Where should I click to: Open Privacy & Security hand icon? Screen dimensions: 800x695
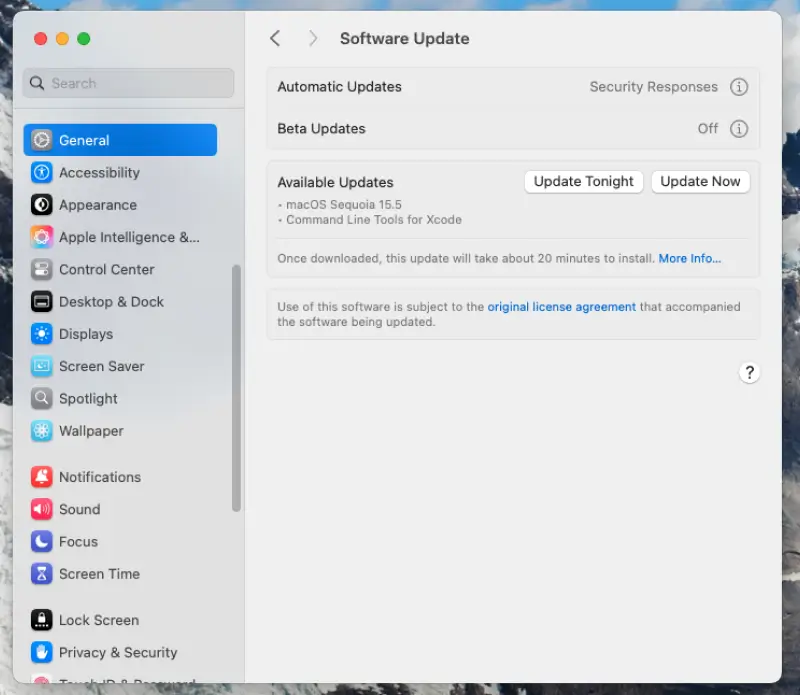(x=41, y=652)
